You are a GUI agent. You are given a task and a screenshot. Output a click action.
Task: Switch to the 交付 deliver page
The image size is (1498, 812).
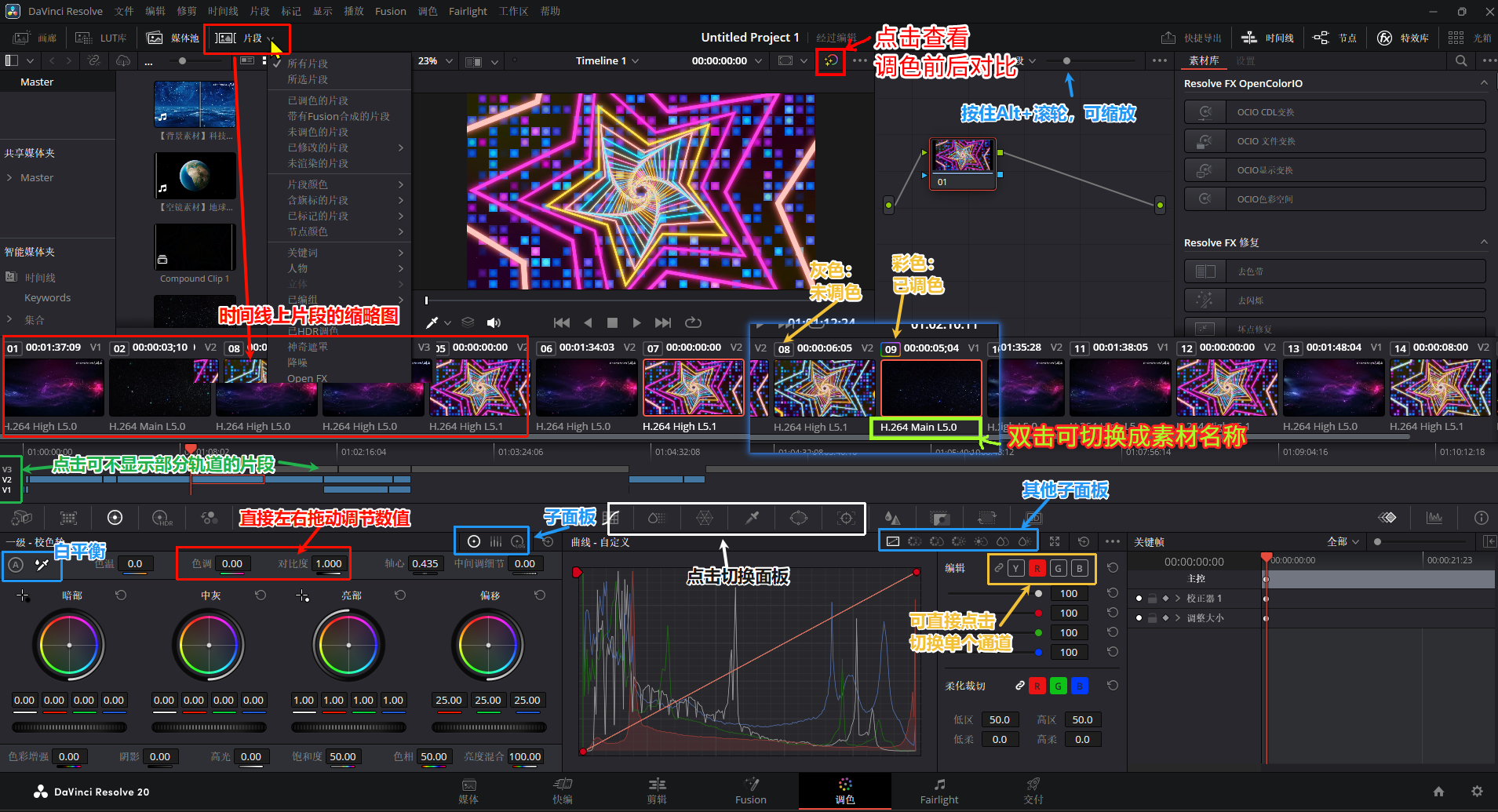point(1033,791)
